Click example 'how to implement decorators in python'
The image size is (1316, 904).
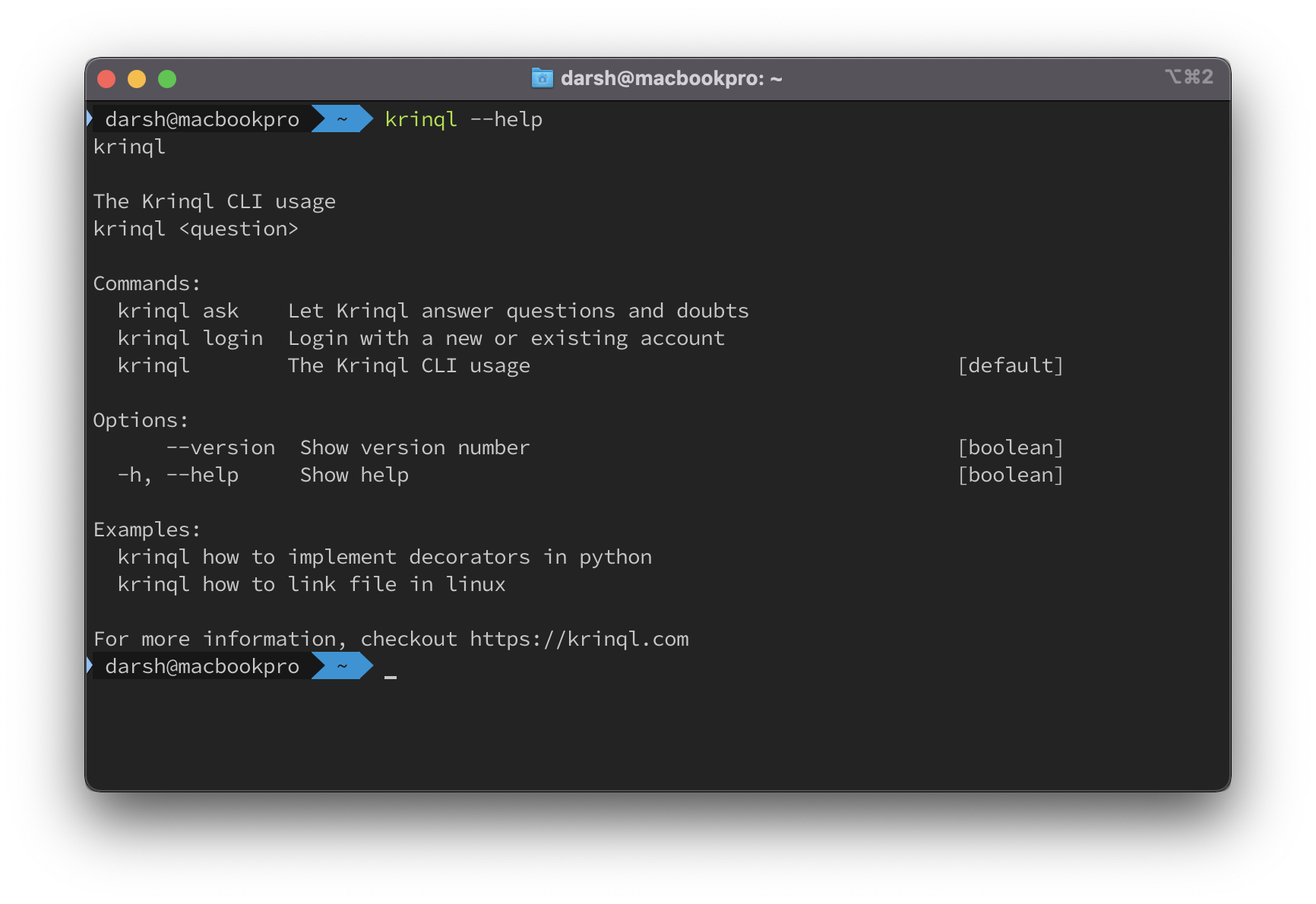coord(427,557)
